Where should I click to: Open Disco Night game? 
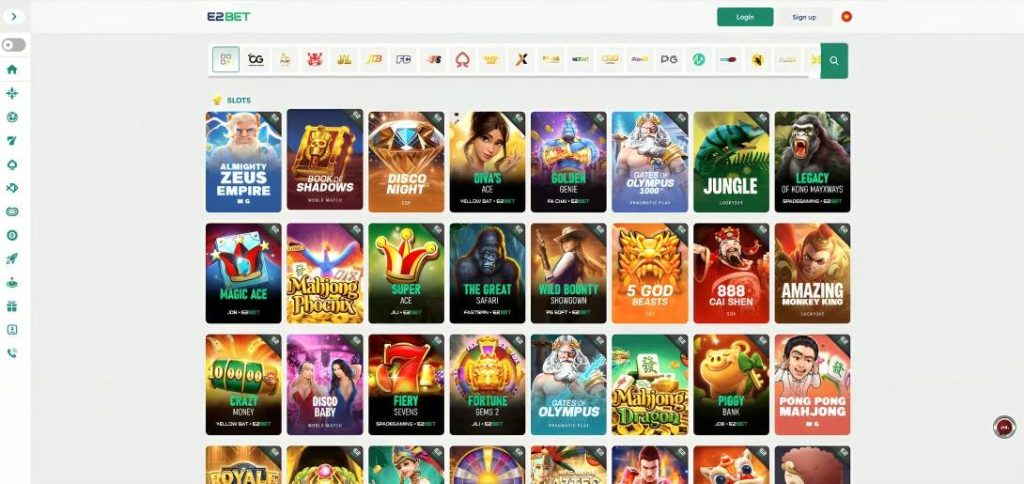point(406,161)
